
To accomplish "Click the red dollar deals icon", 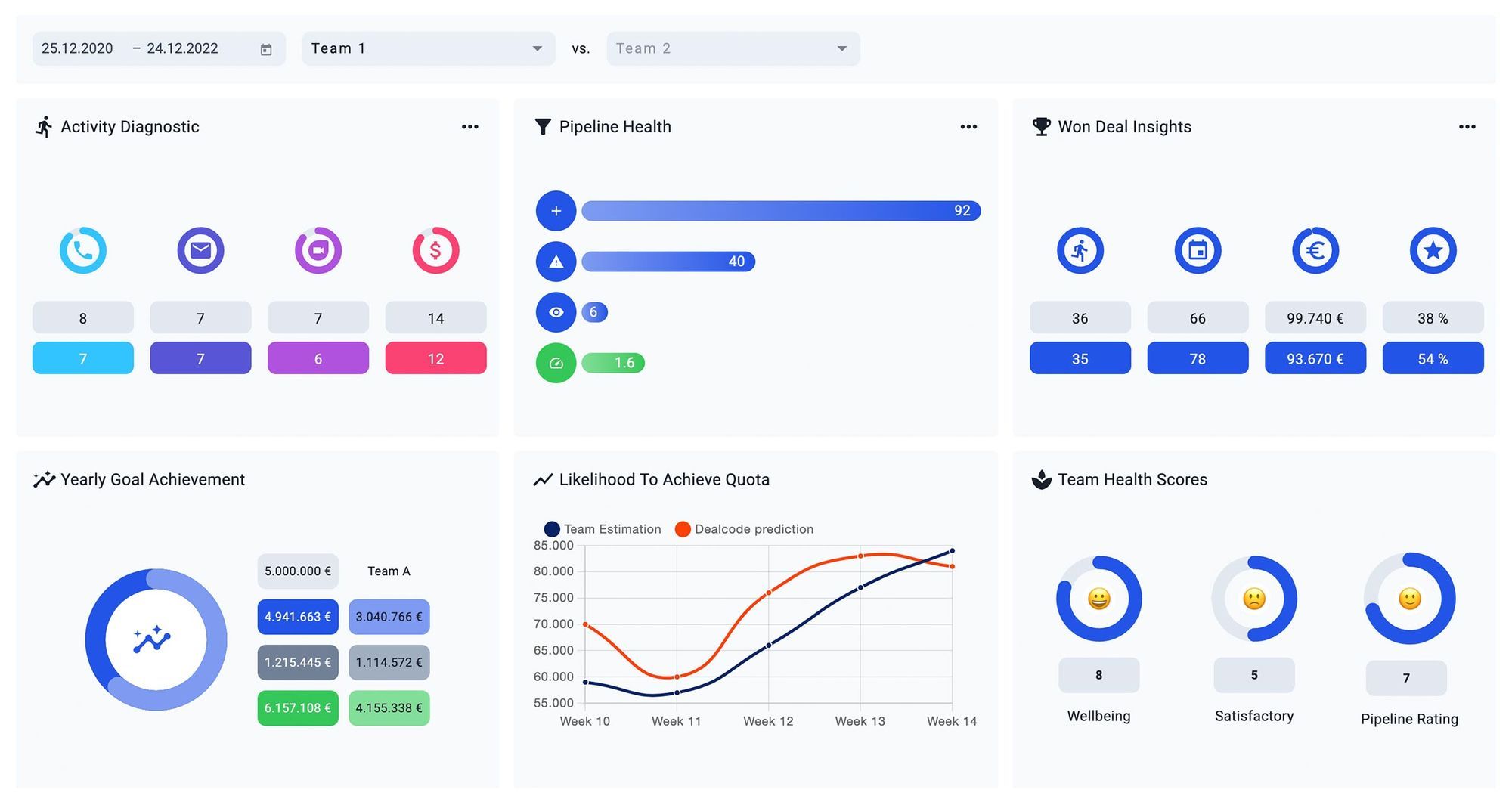I will click(435, 250).
